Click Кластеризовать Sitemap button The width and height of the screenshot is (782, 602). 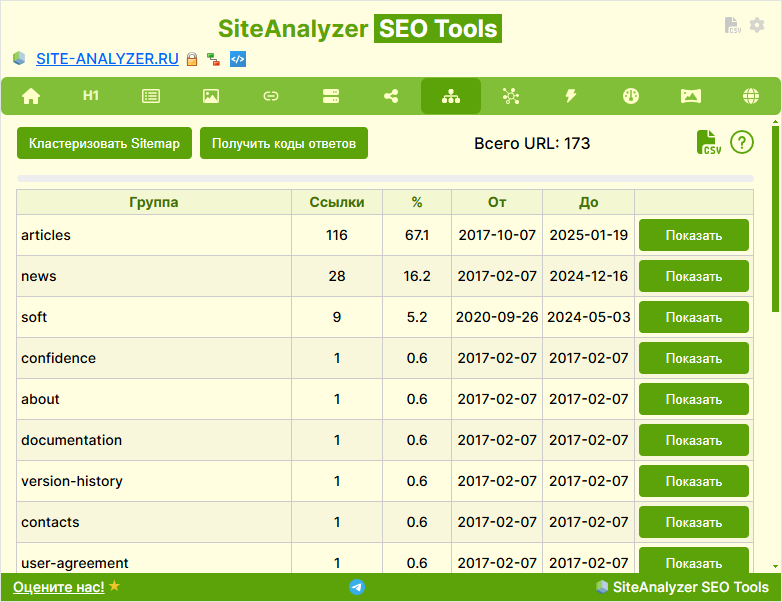tap(104, 143)
